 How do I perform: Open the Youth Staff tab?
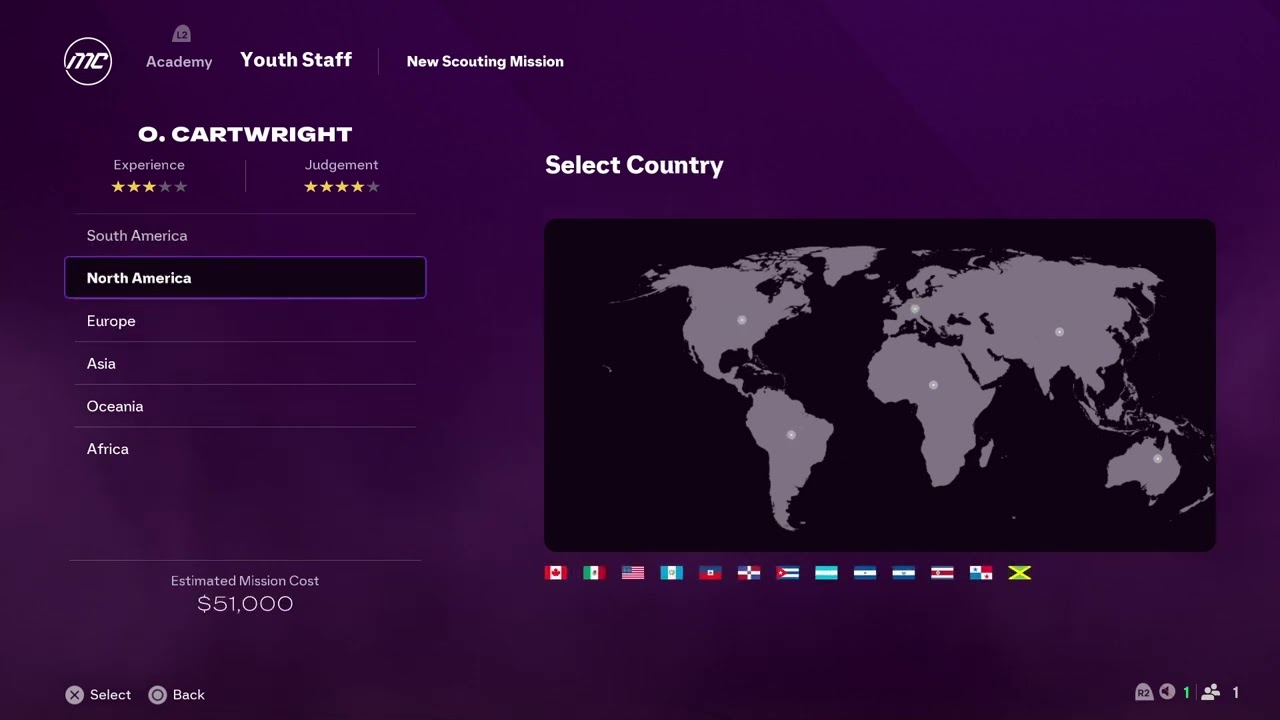[296, 60]
